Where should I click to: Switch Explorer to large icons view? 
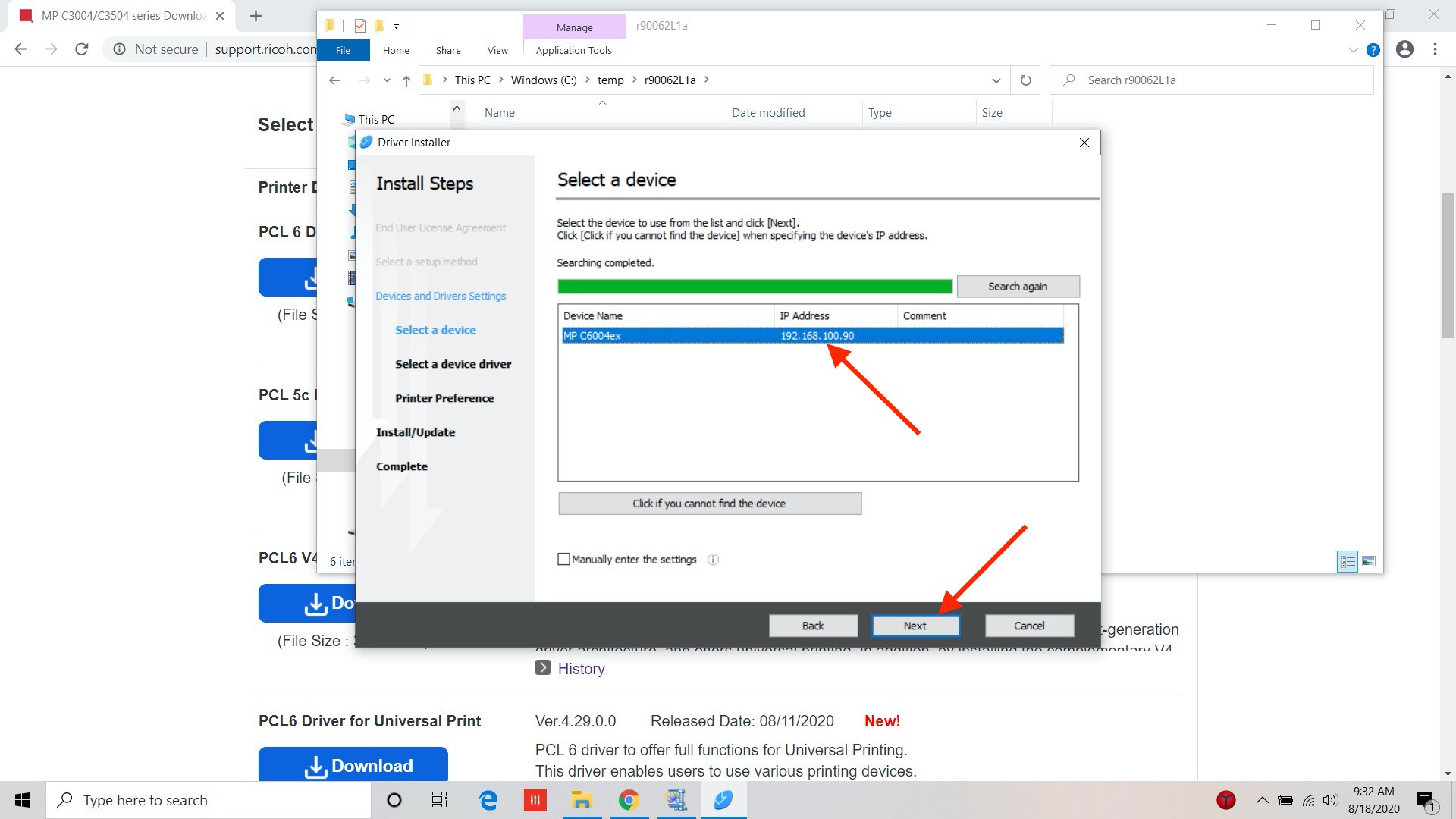click(x=1369, y=562)
